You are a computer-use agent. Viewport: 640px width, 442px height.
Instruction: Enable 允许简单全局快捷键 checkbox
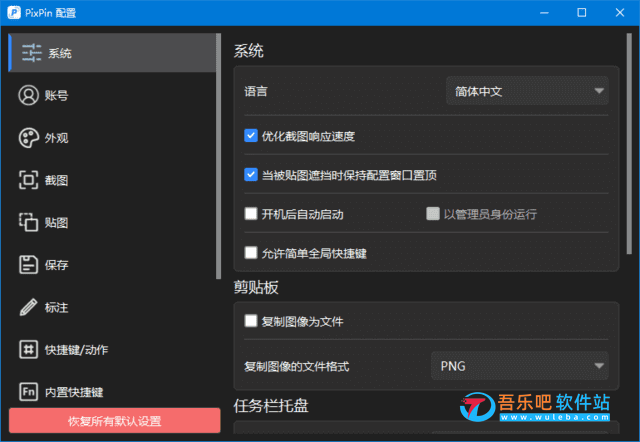(251, 253)
